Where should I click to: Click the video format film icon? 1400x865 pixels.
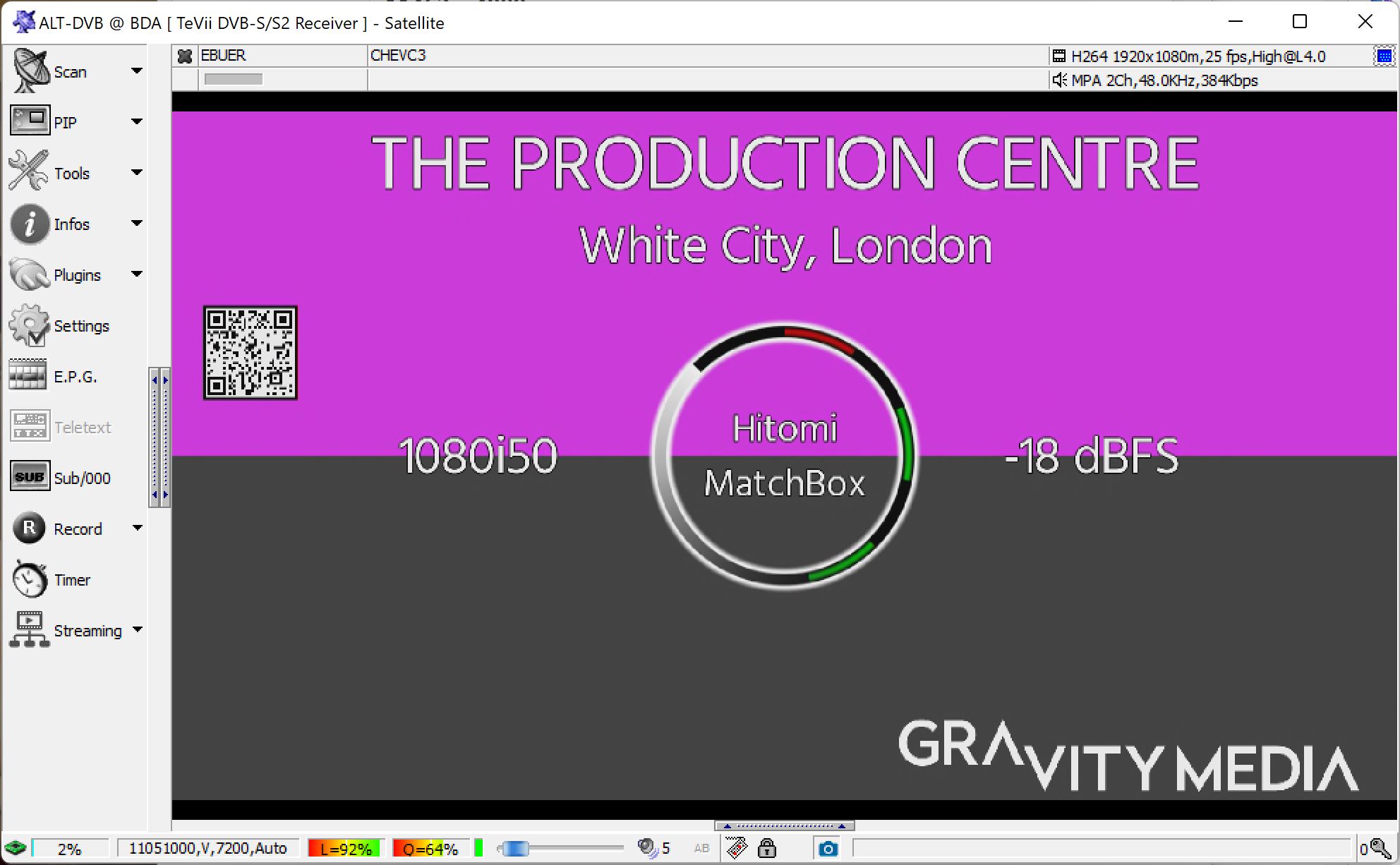tap(1059, 56)
